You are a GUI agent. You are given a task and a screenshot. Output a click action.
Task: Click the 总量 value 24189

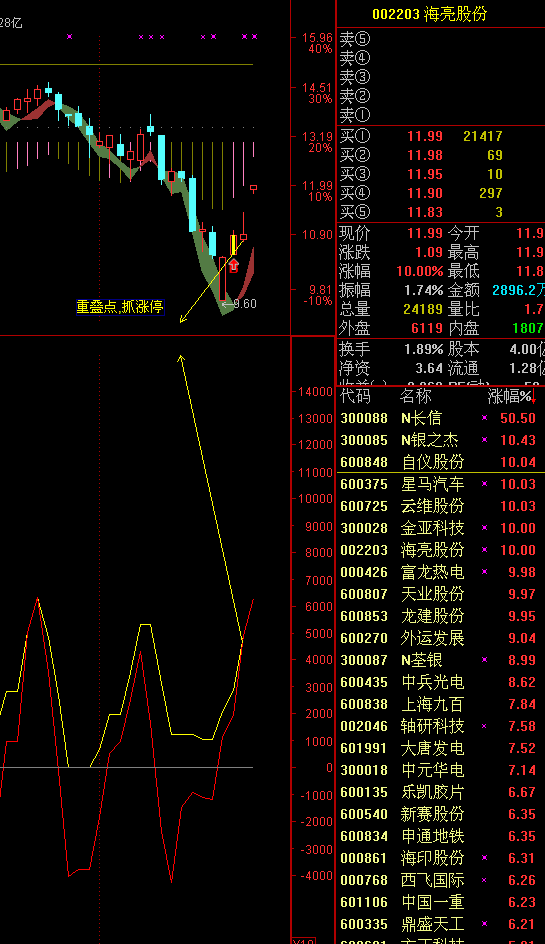coord(423,309)
